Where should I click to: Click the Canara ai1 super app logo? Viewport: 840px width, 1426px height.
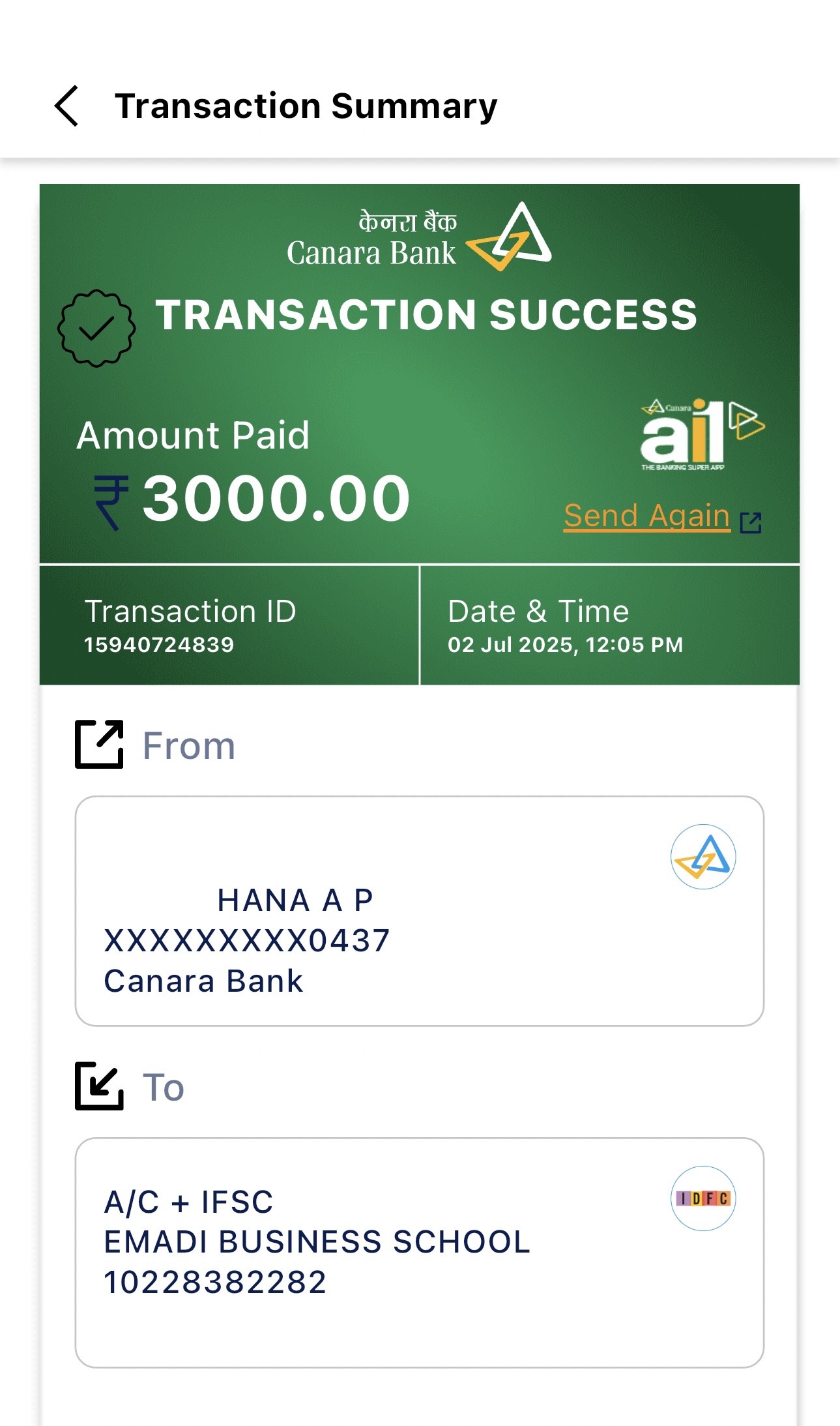click(701, 434)
